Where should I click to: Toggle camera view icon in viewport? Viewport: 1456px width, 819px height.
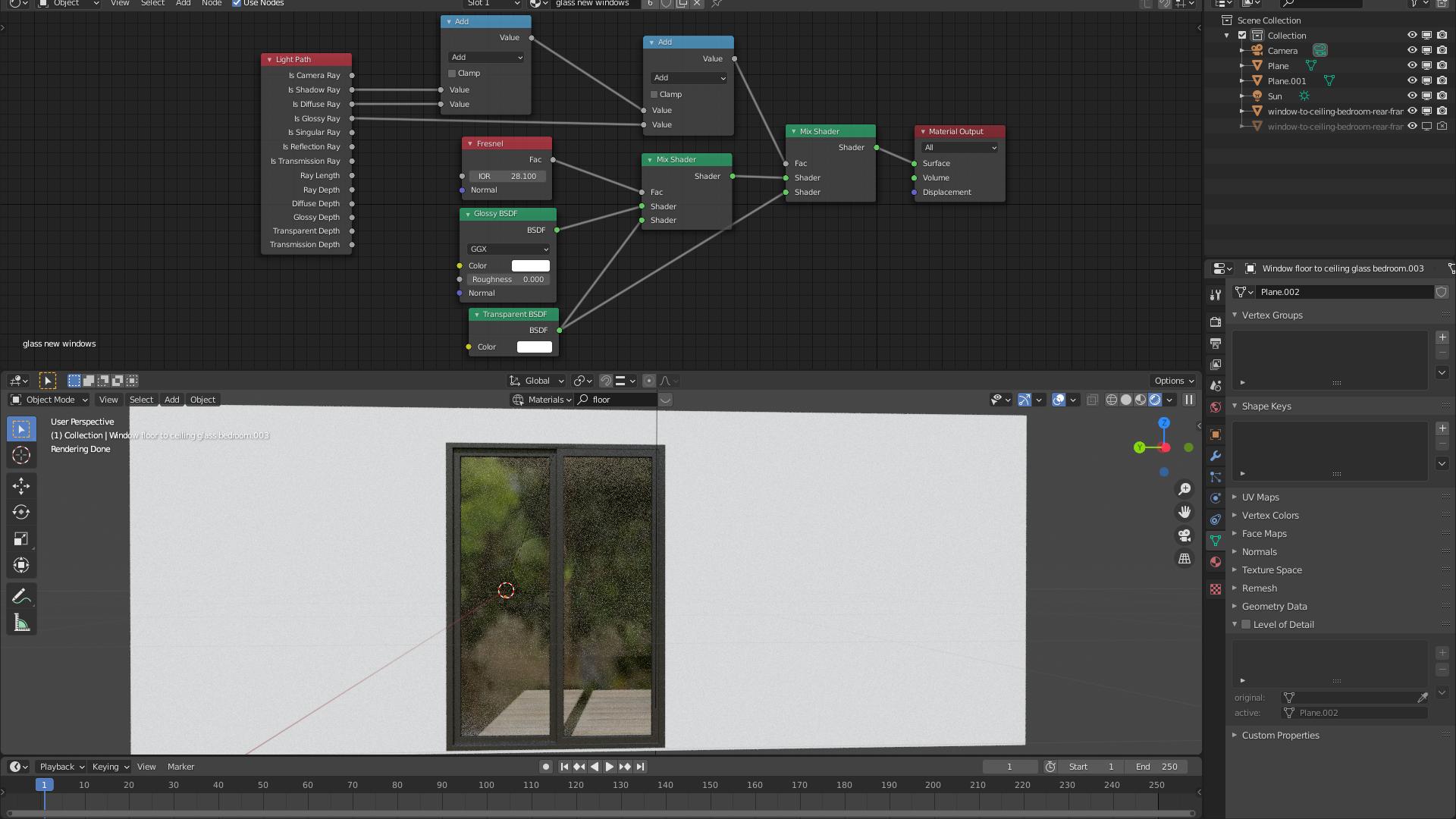coord(1185,535)
